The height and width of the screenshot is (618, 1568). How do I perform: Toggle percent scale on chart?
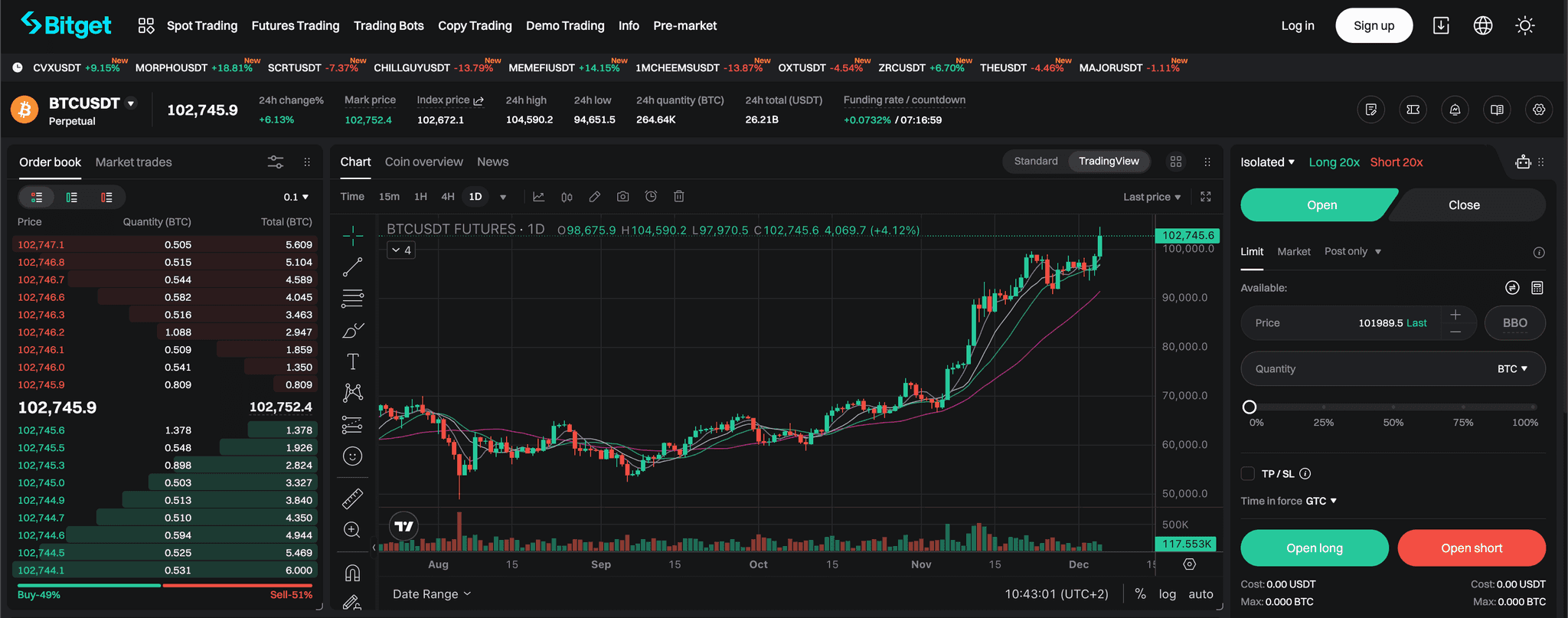pyautogui.click(x=1140, y=594)
